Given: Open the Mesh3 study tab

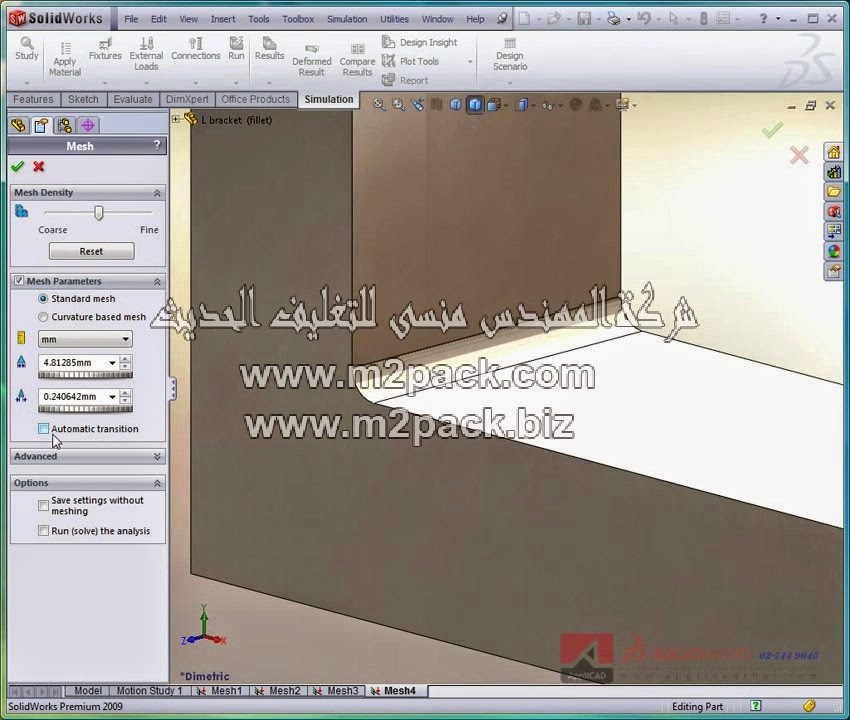Looking at the screenshot, I should [337, 691].
